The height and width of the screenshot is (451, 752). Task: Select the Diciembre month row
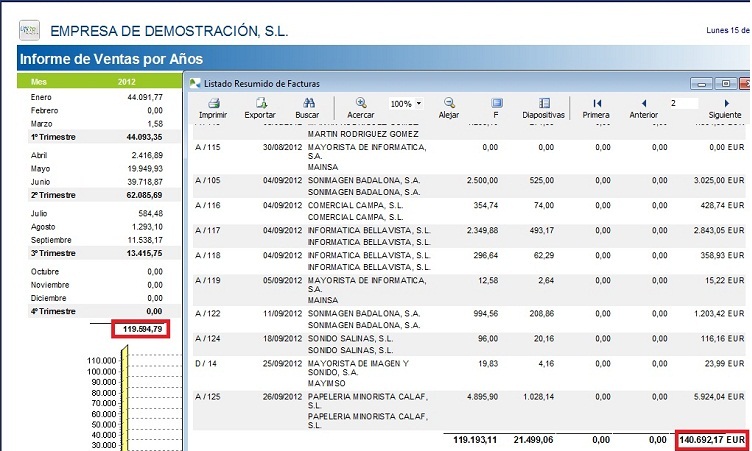coord(99,298)
